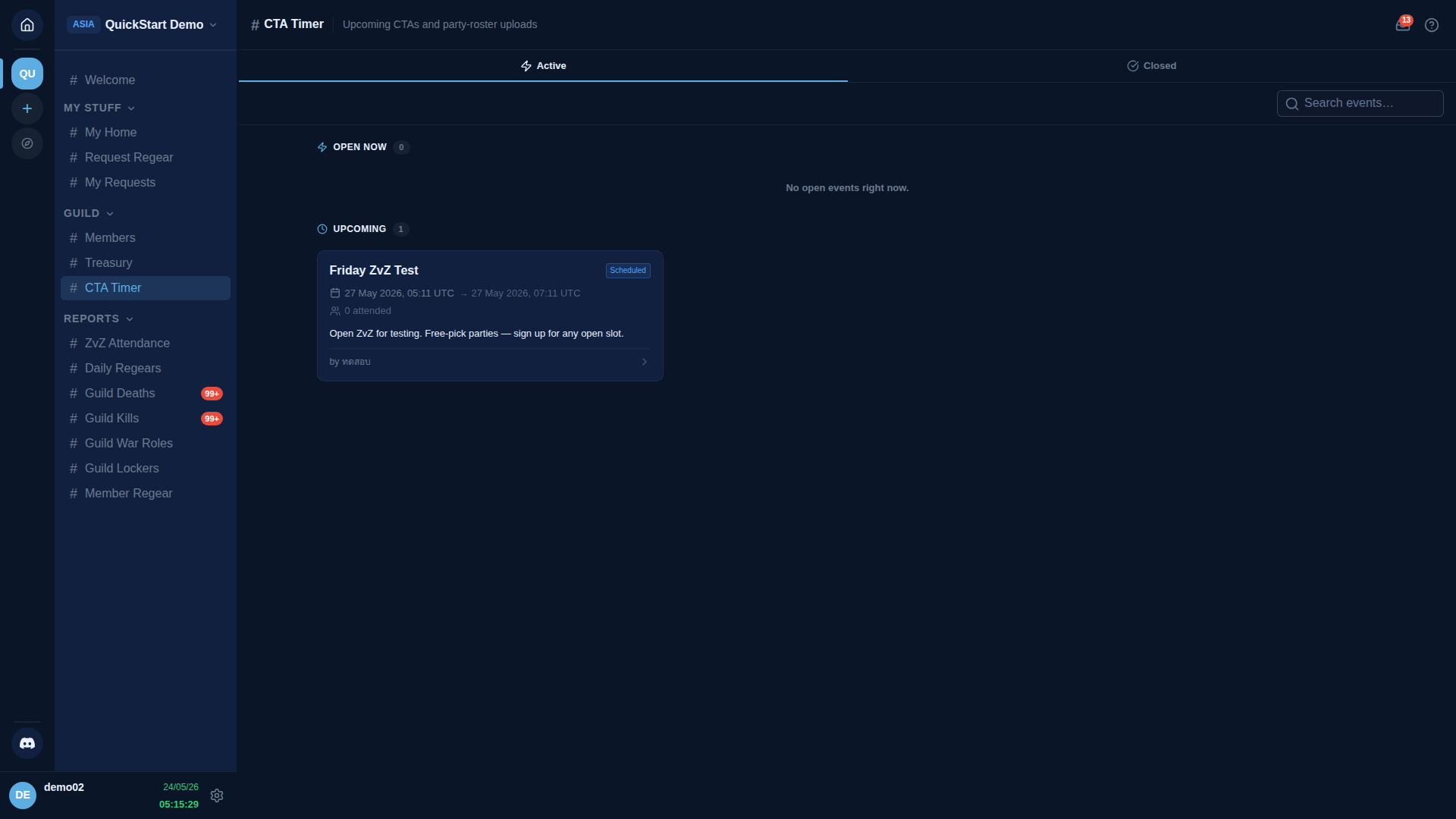Open the help question mark icon
This screenshot has height=819, width=1456.
point(1432,25)
